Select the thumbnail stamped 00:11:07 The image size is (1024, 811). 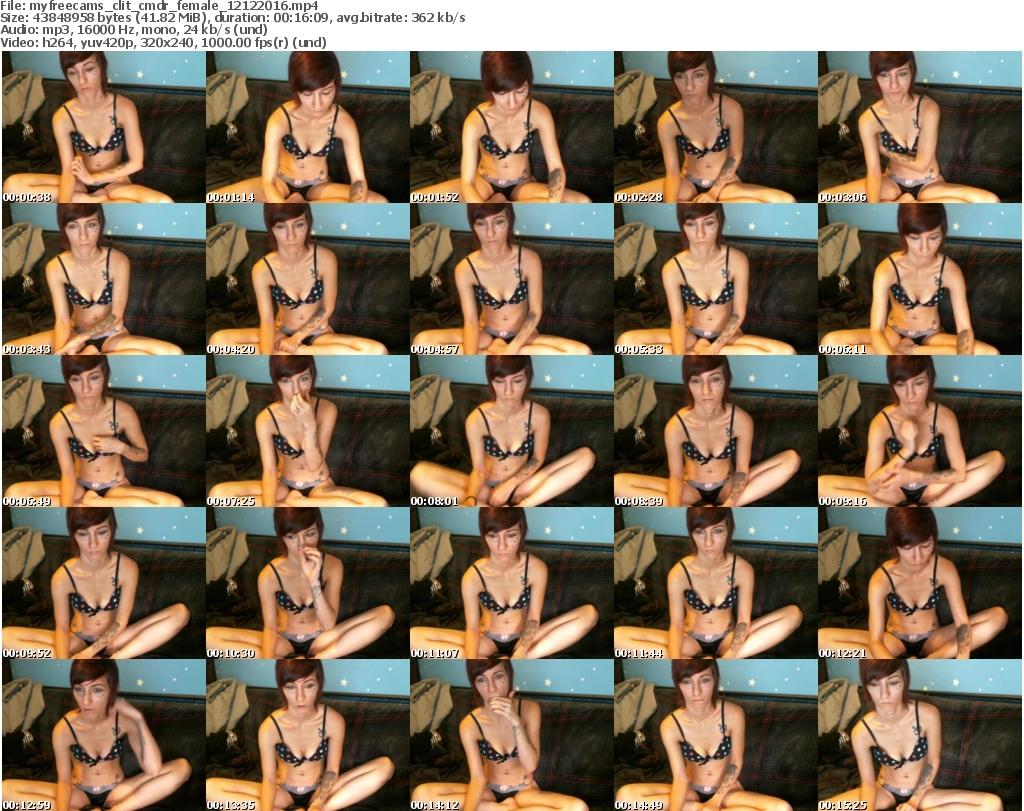click(x=511, y=583)
